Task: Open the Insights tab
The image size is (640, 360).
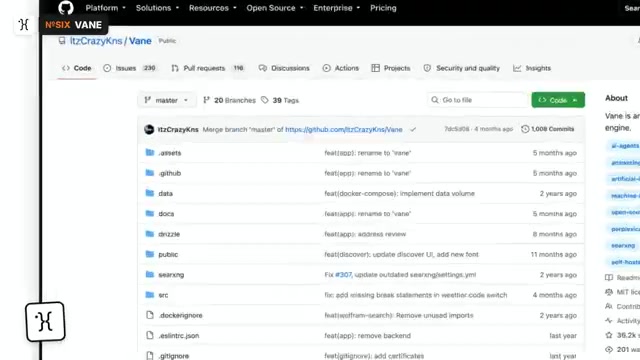Action: pyautogui.click(x=532, y=68)
